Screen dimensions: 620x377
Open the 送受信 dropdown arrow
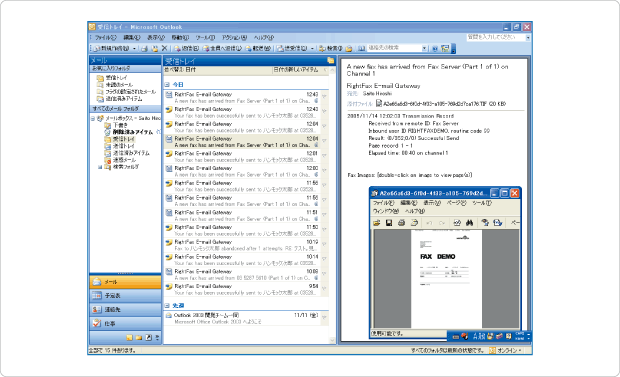tap(312, 48)
